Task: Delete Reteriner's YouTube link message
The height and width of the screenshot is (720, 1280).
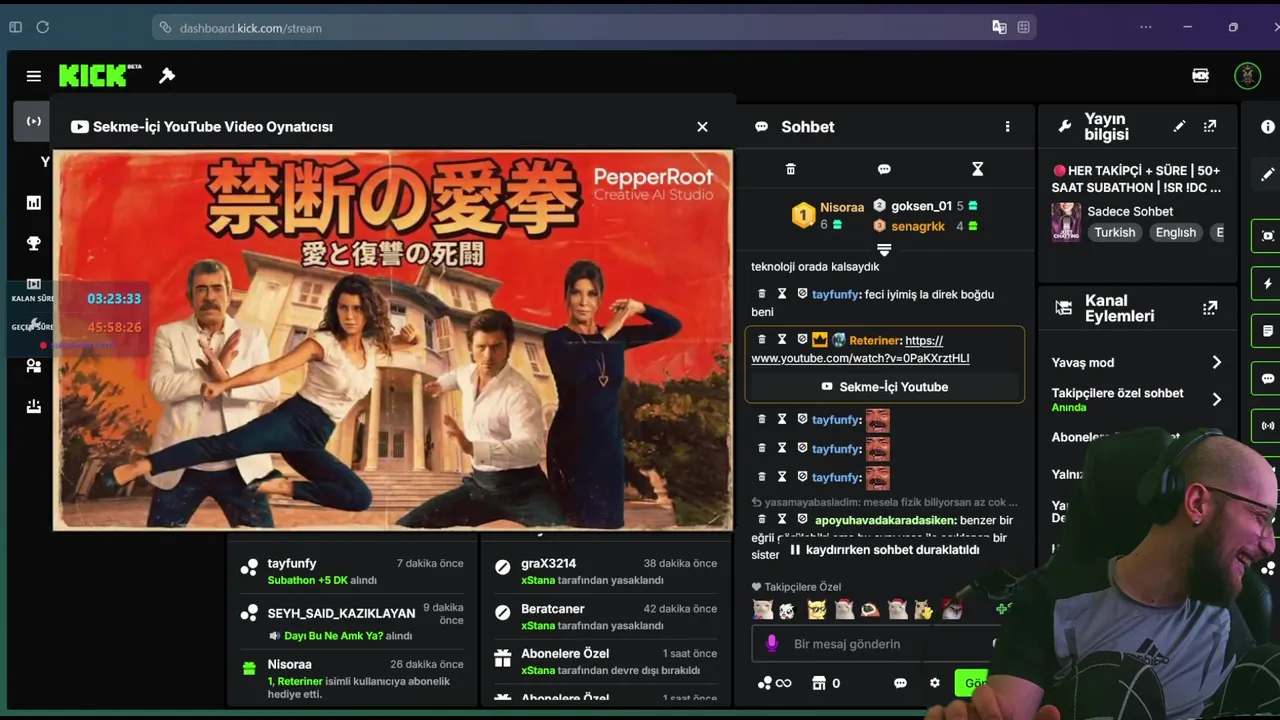Action: point(761,340)
